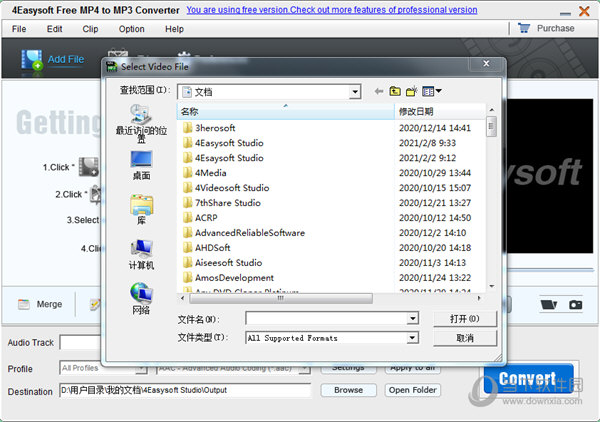Click the Convert button
This screenshot has width=600, height=422.
[x=528, y=378]
